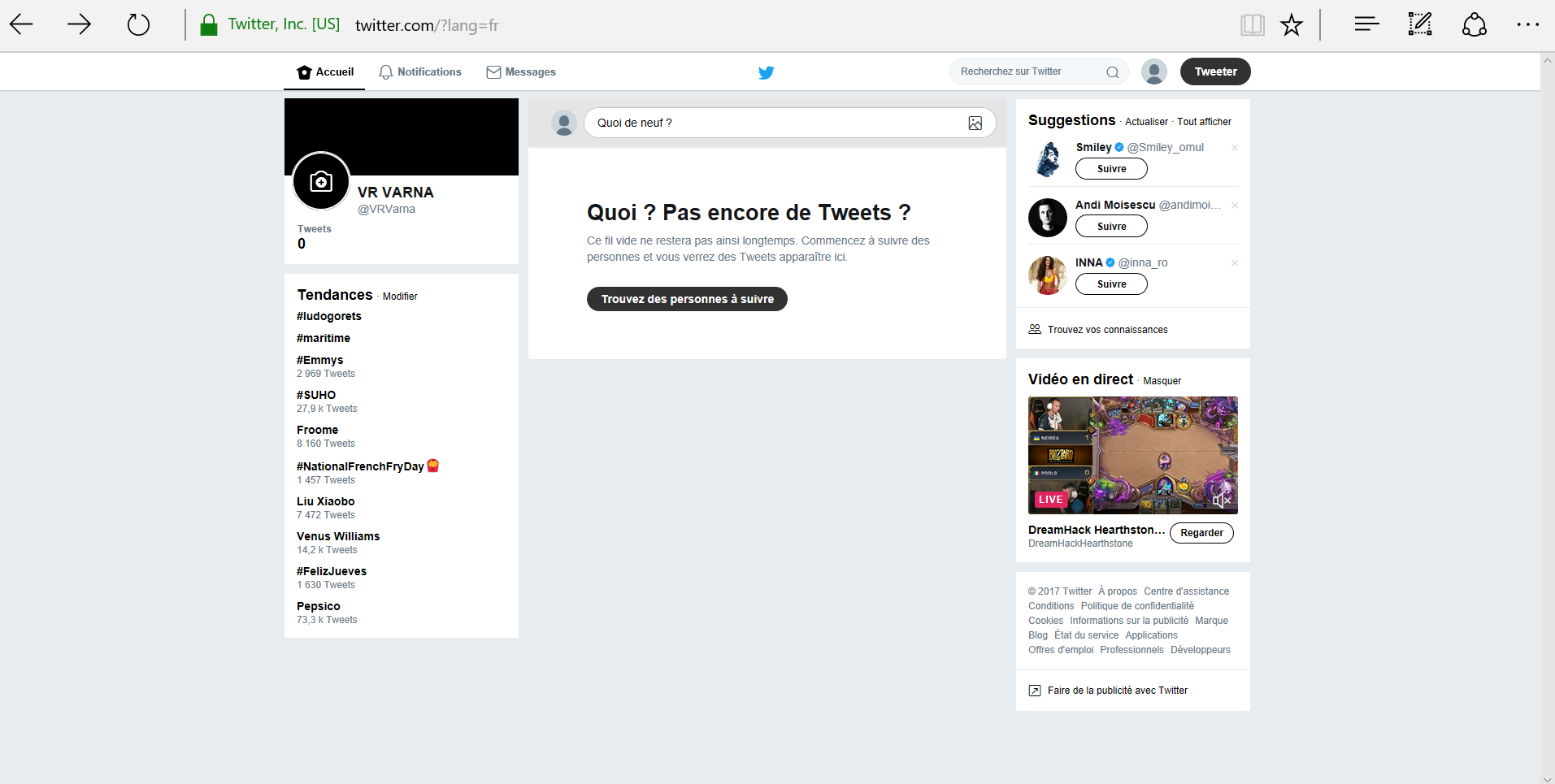Click the Centre d'assistance footer link
This screenshot has width=1555, height=784.
[1186, 591]
